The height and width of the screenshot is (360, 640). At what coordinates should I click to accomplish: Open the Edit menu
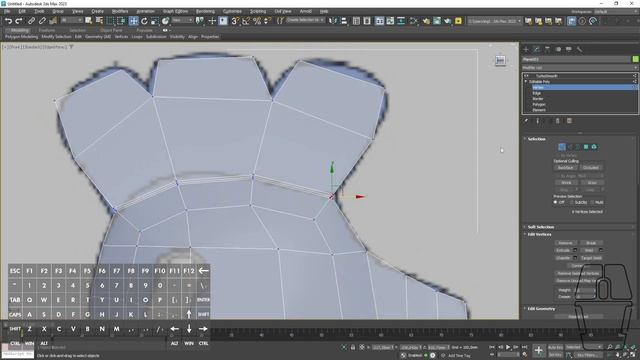point(22,11)
